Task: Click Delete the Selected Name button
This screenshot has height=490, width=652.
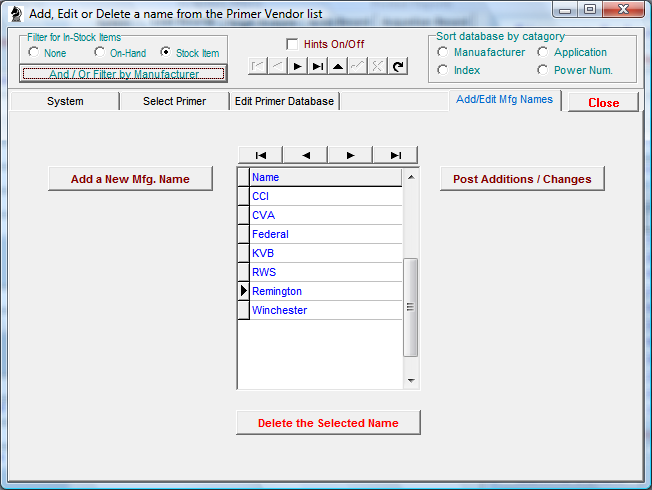Action: [328, 423]
